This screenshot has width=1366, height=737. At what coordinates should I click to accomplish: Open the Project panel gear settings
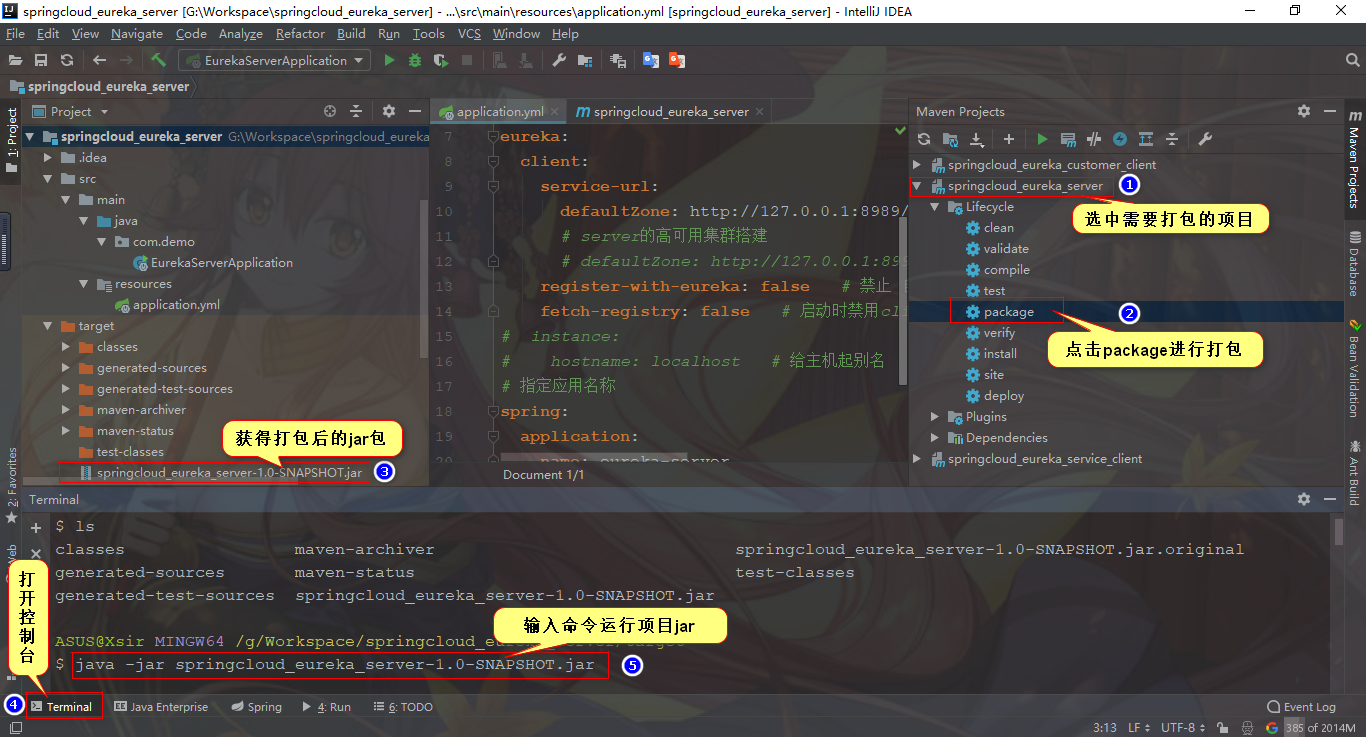[x=389, y=111]
